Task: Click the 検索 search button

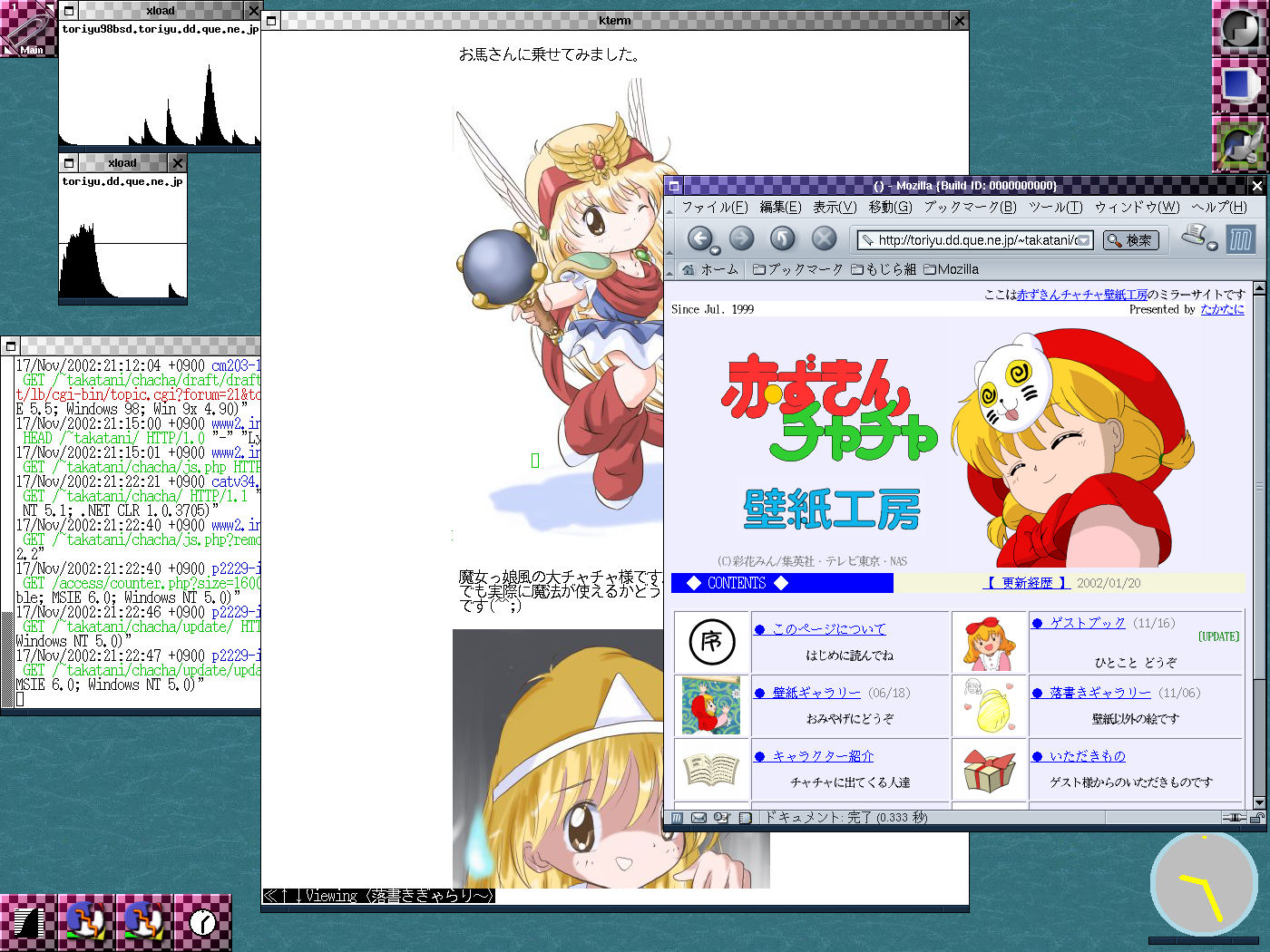Action: [1131, 240]
